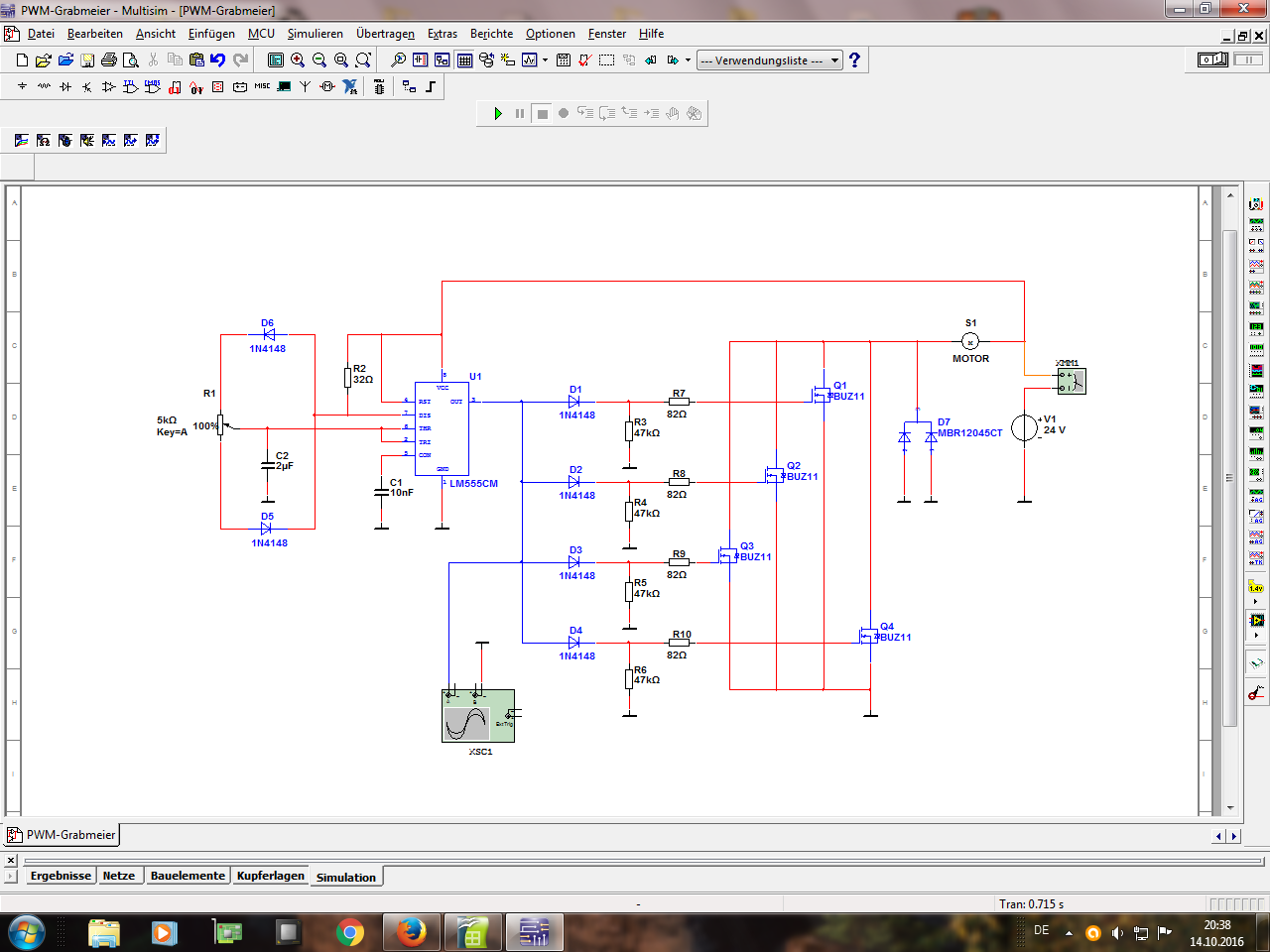Close the spreadsheet panel with its X
The height and width of the screenshot is (952, 1270).
point(11,861)
